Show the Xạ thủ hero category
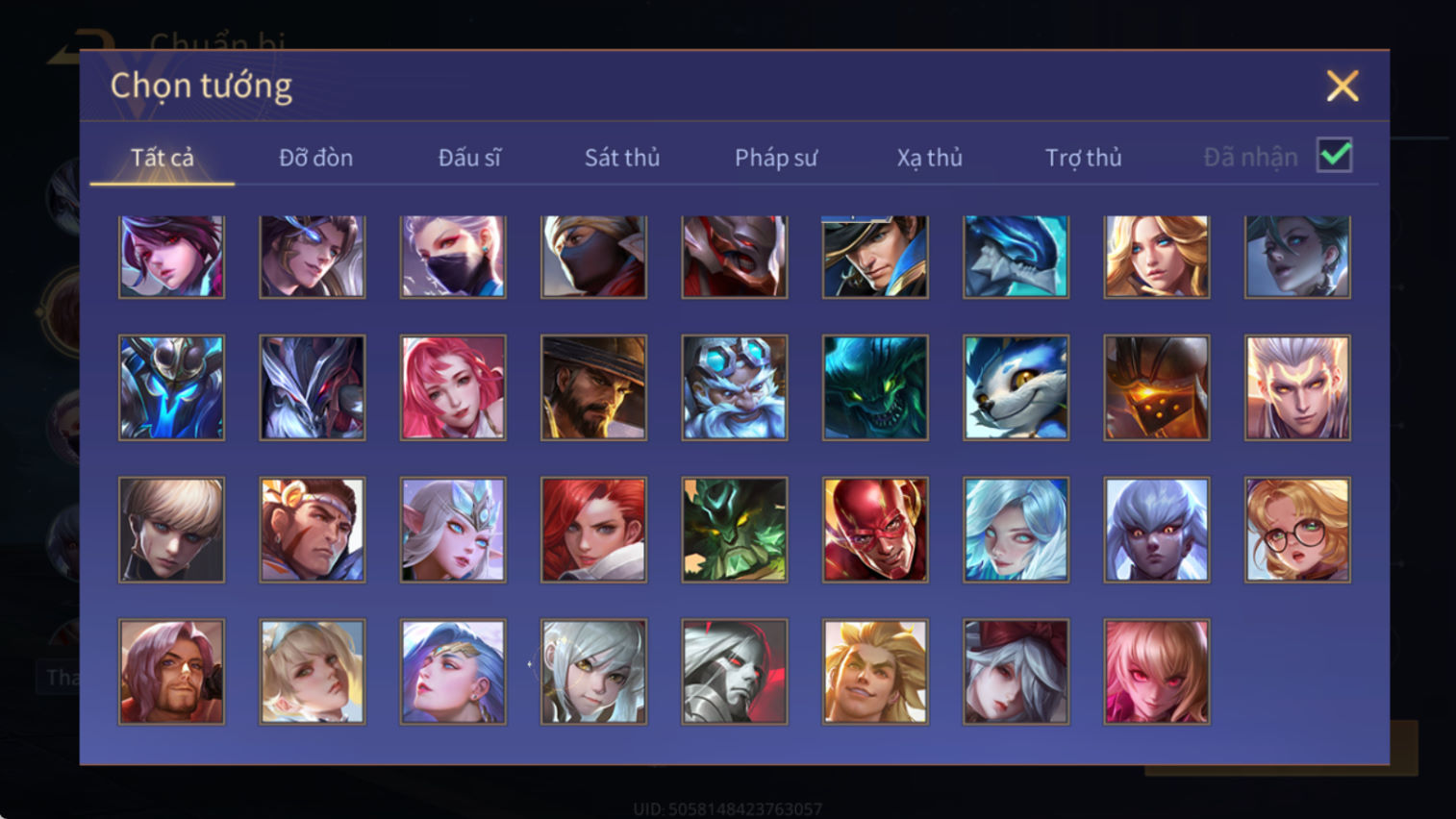The width and height of the screenshot is (1456, 819). tap(929, 158)
